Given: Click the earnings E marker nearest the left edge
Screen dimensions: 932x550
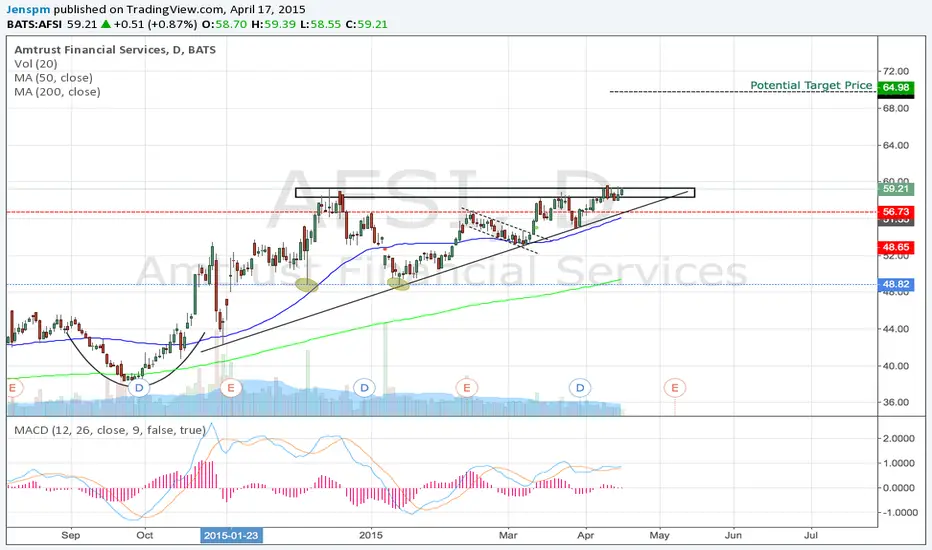Looking at the screenshot, I should click(x=12, y=388).
